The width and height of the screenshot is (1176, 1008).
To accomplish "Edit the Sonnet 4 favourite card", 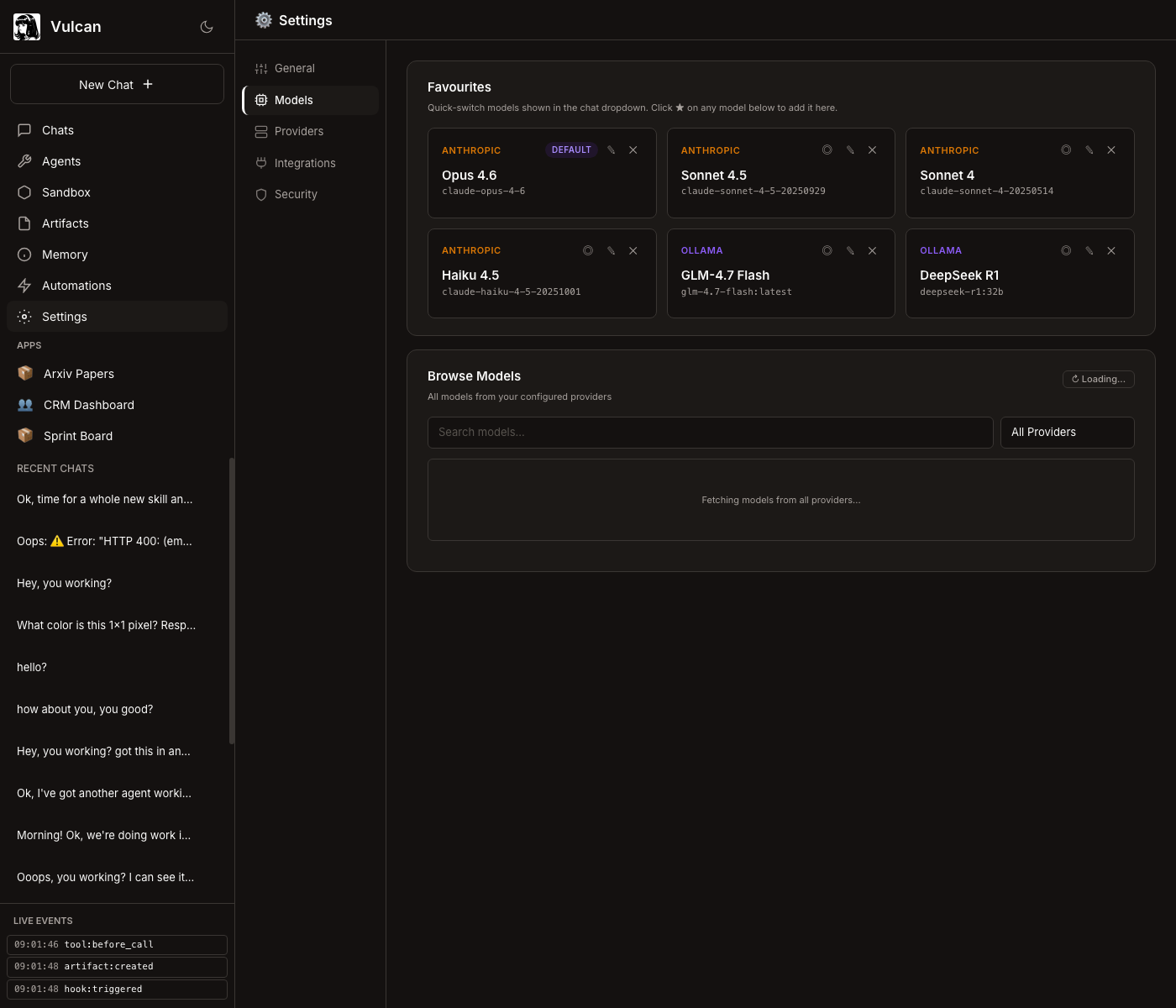I will [1089, 150].
